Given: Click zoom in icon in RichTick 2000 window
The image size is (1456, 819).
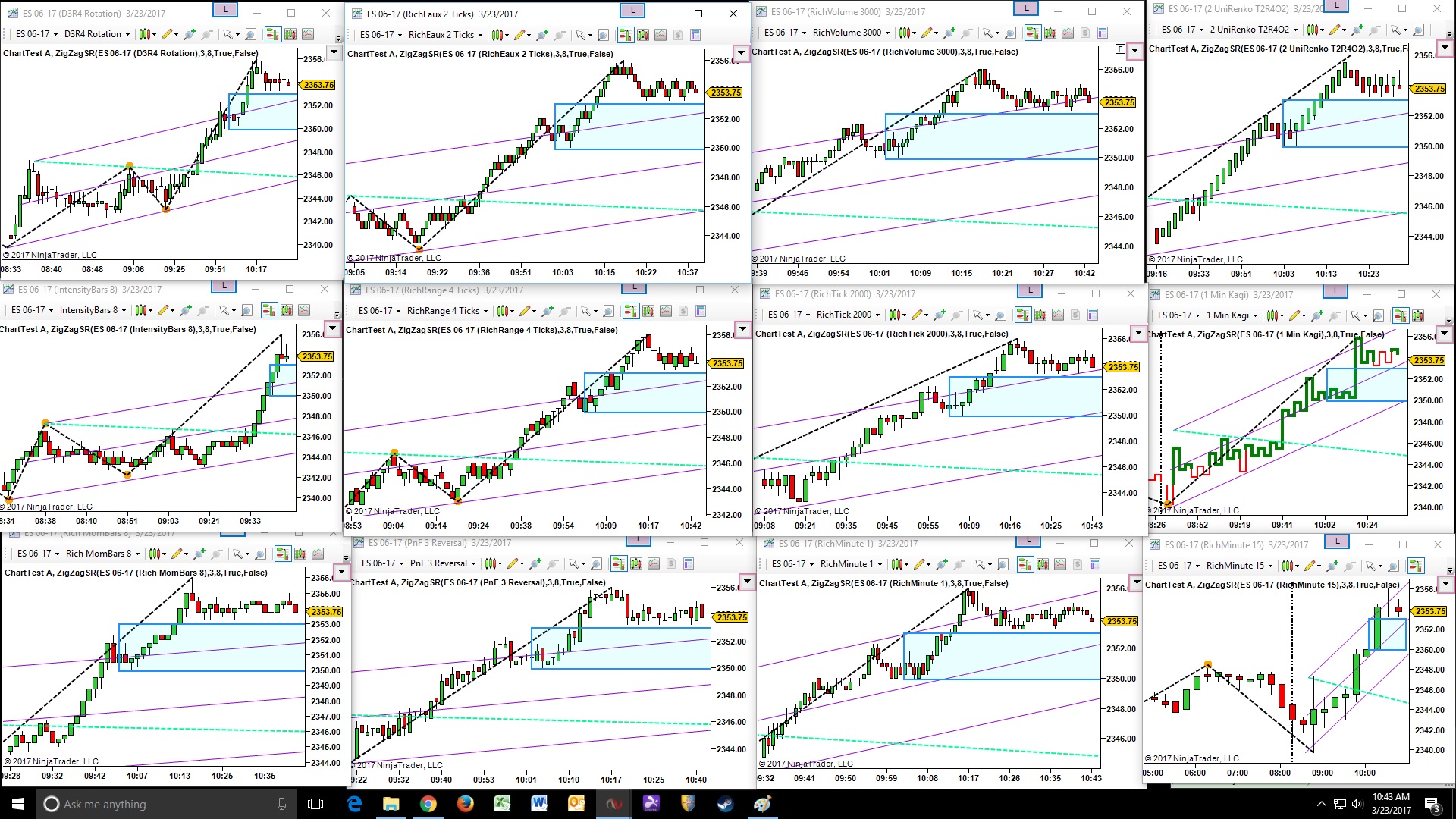Looking at the screenshot, I should pos(940,315).
